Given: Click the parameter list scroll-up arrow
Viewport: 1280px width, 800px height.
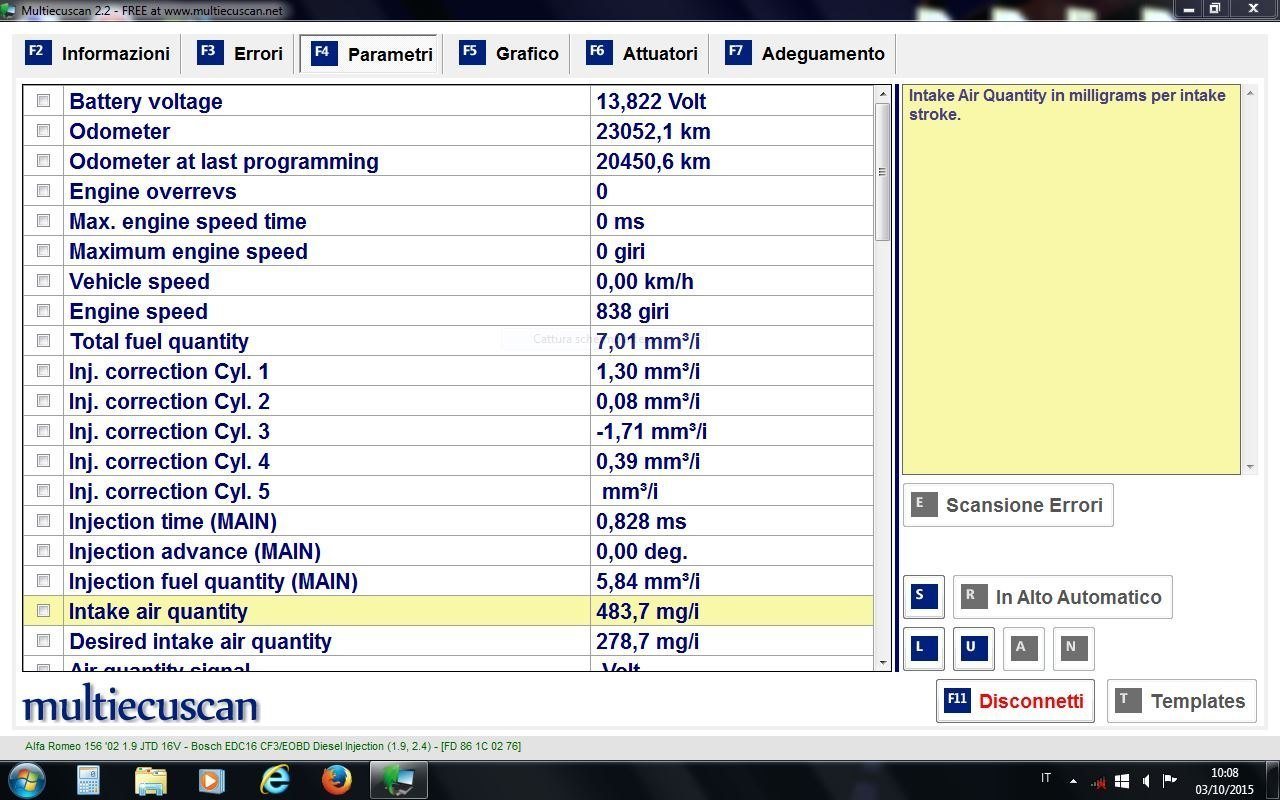Looking at the screenshot, I should coord(882,94).
